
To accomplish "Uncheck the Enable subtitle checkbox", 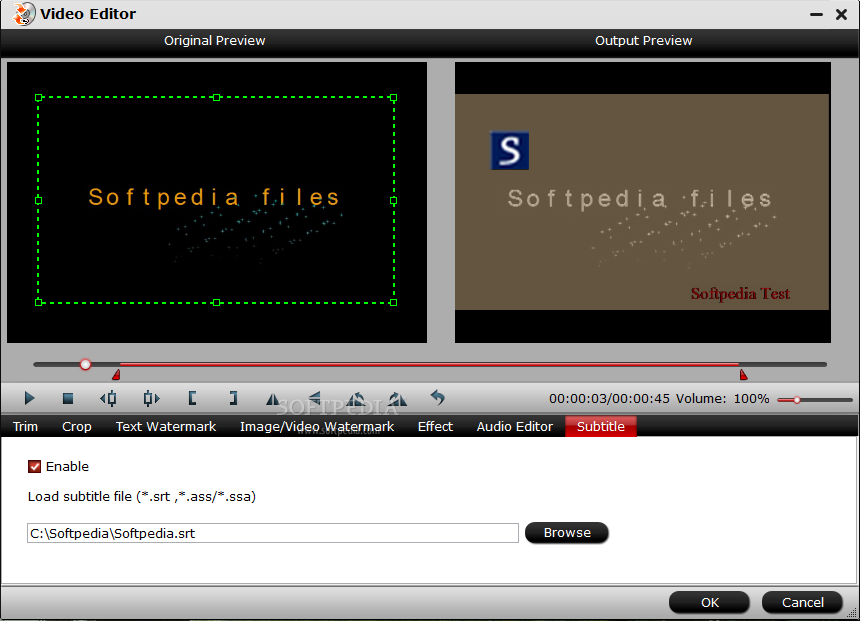I will [x=35, y=466].
